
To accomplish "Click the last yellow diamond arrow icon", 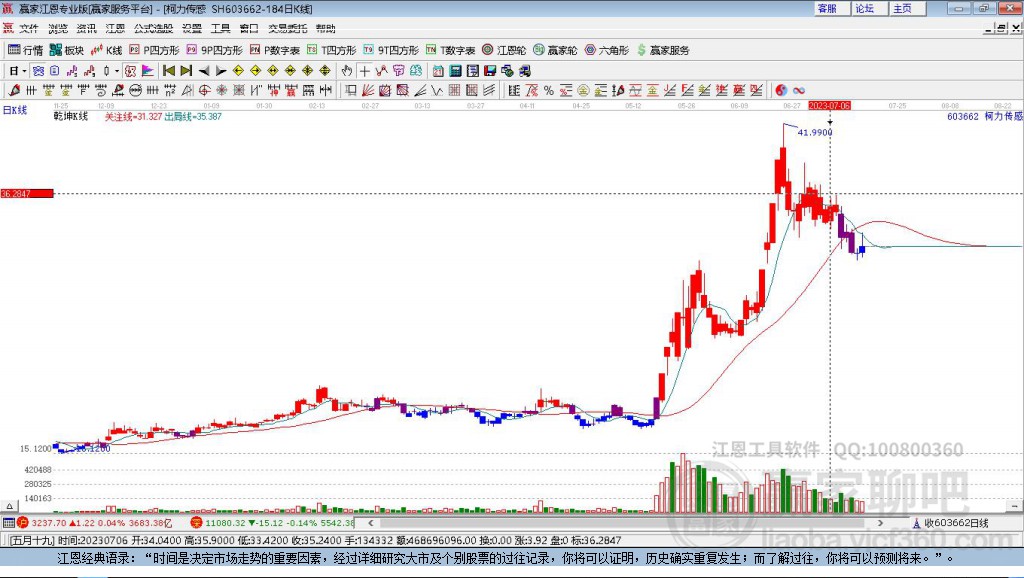I will [325, 71].
